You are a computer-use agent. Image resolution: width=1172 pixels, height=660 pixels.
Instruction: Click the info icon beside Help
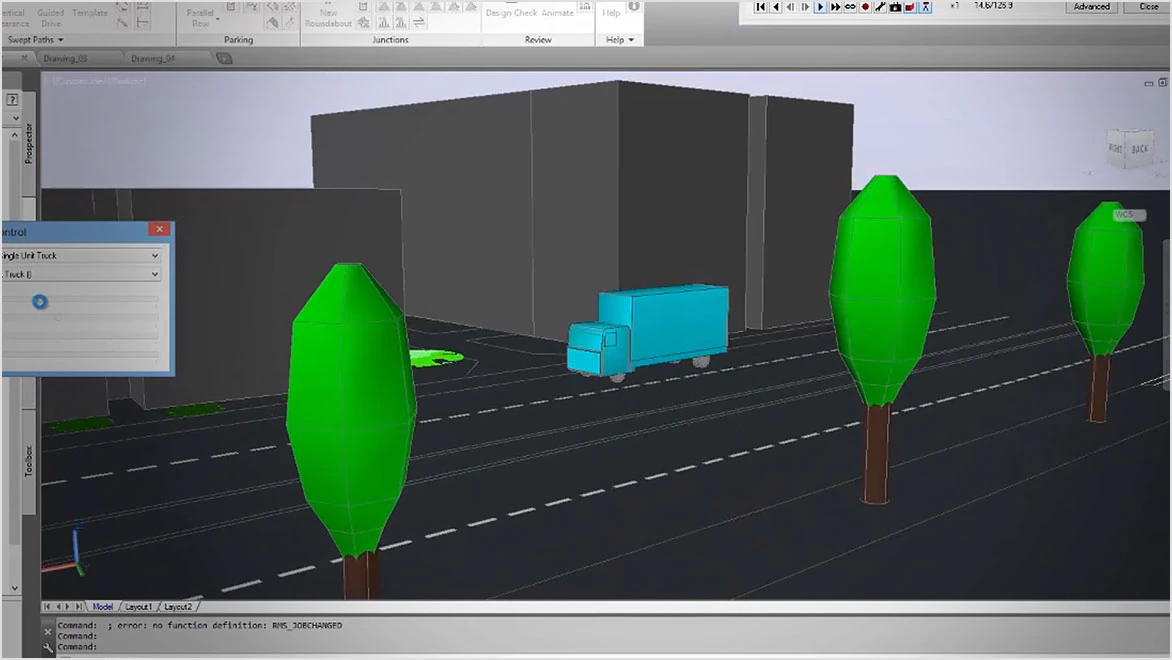coord(634,6)
